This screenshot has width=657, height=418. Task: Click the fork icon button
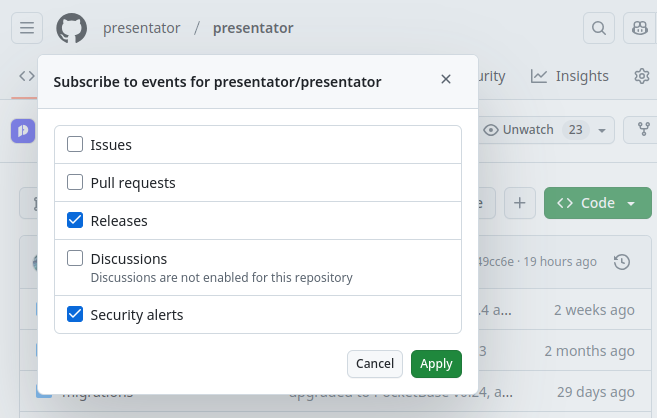[643, 129]
